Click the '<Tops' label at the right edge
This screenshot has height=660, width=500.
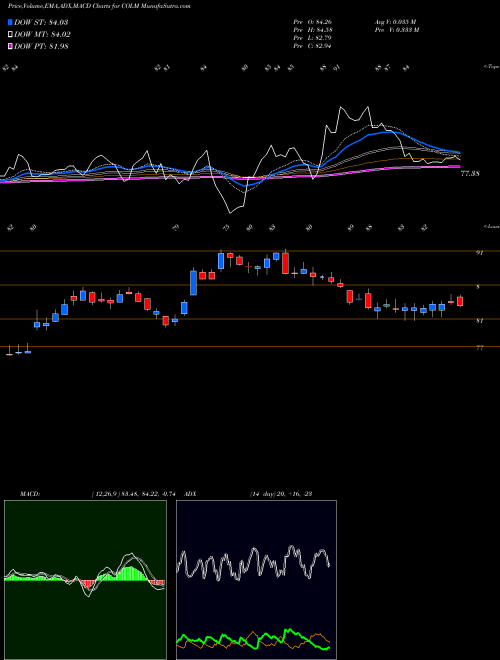click(x=491, y=67)
